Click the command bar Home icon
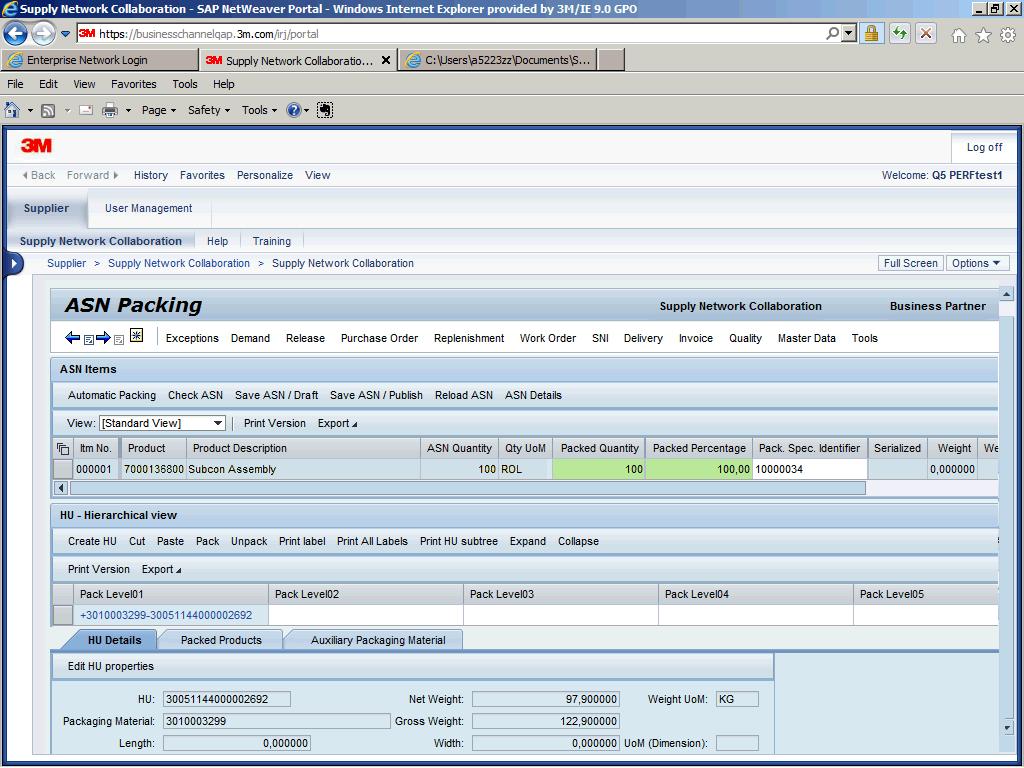The image size is (1024, 768). 12,110
